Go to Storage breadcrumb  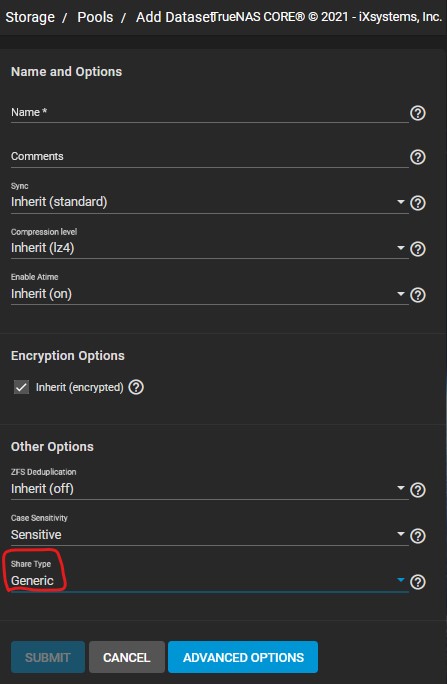[30, 17]
